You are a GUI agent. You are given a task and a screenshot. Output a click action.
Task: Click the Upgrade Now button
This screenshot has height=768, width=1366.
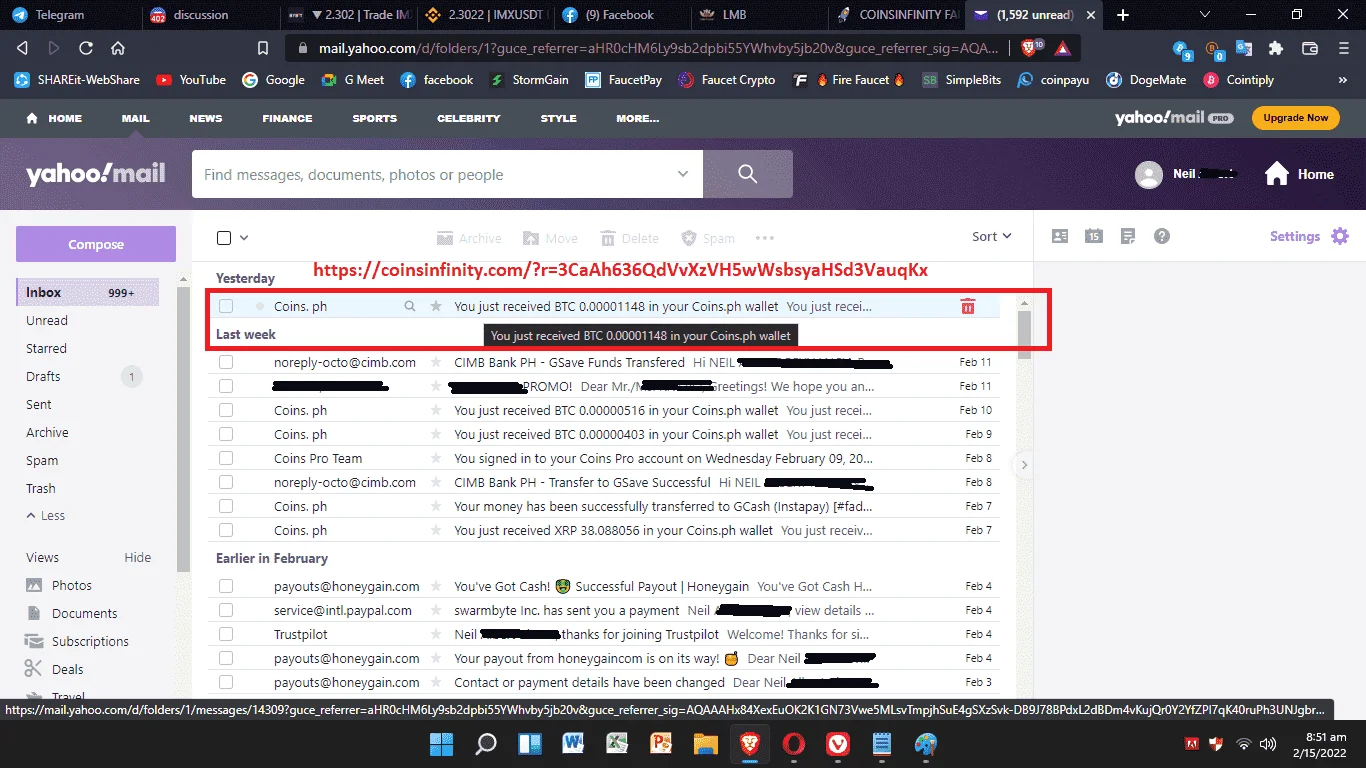[1296, 118]
